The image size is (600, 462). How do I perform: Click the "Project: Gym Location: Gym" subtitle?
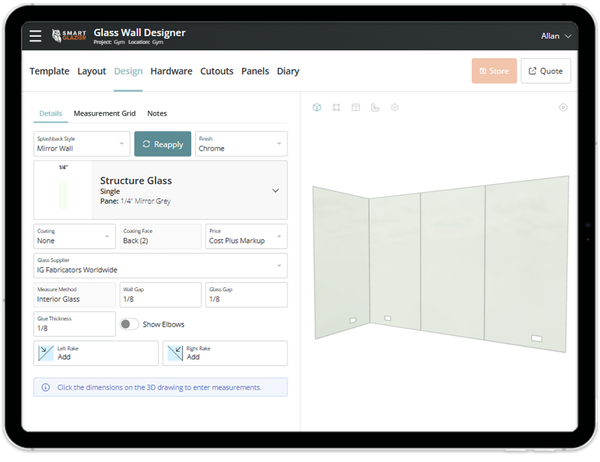[x=128, y=42]
